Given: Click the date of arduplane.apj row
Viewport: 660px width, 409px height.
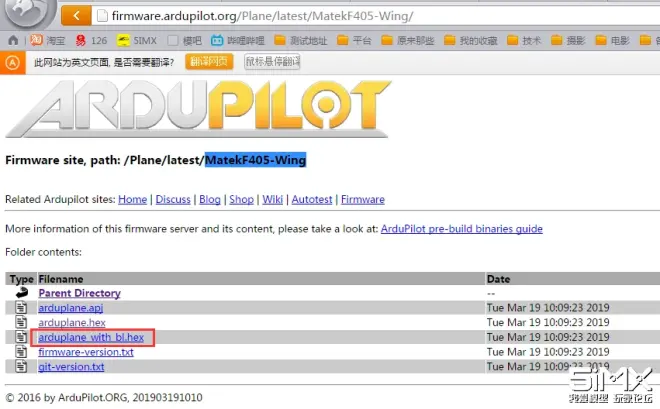Looking at the screenshot, I should pyautogui.click(x=548, y=308).
